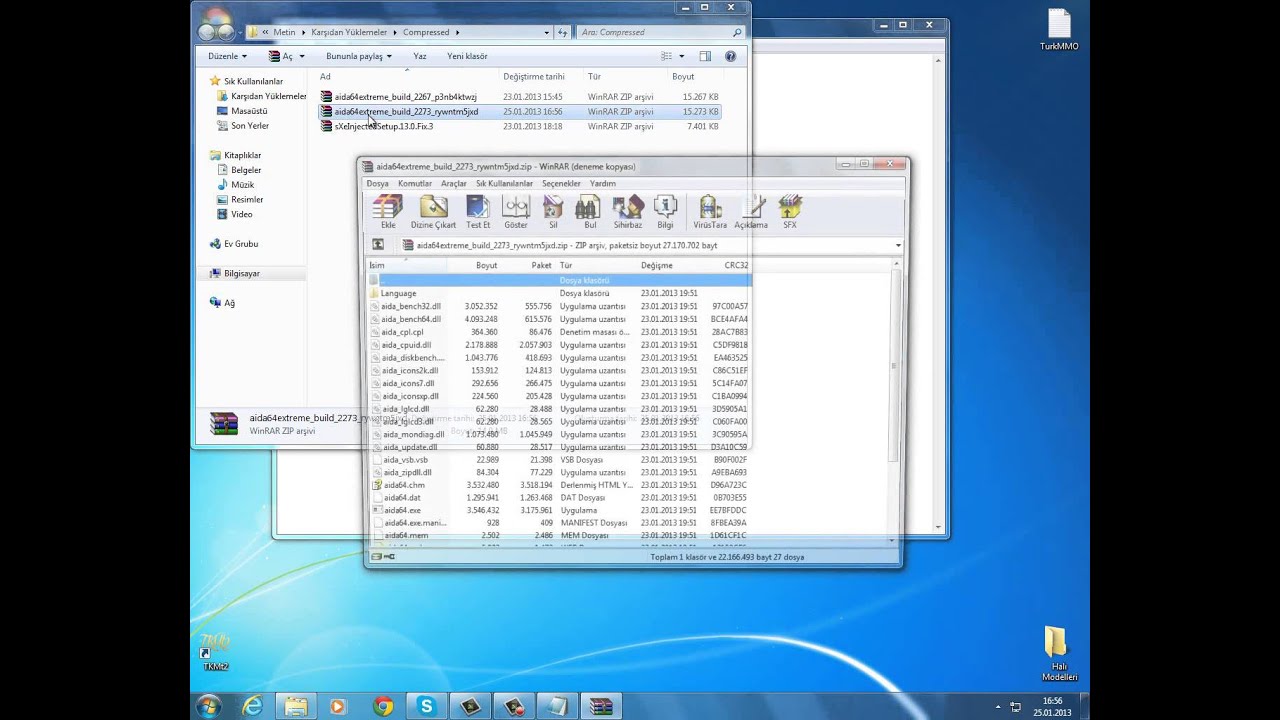Open TurkMMO desktop file icon
This screenshot has width=1280, height=720.
[x=1059, y=30]
